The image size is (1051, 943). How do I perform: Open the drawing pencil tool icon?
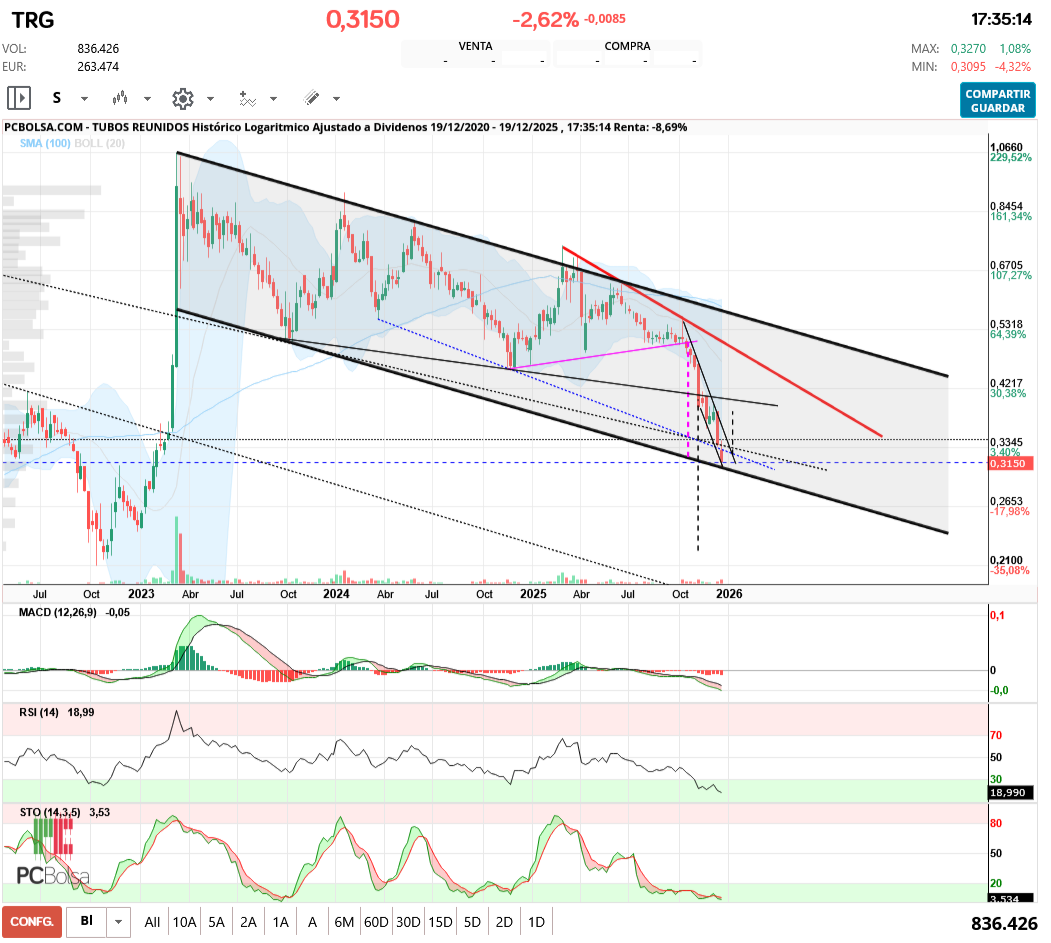click(x=313, y=98)
